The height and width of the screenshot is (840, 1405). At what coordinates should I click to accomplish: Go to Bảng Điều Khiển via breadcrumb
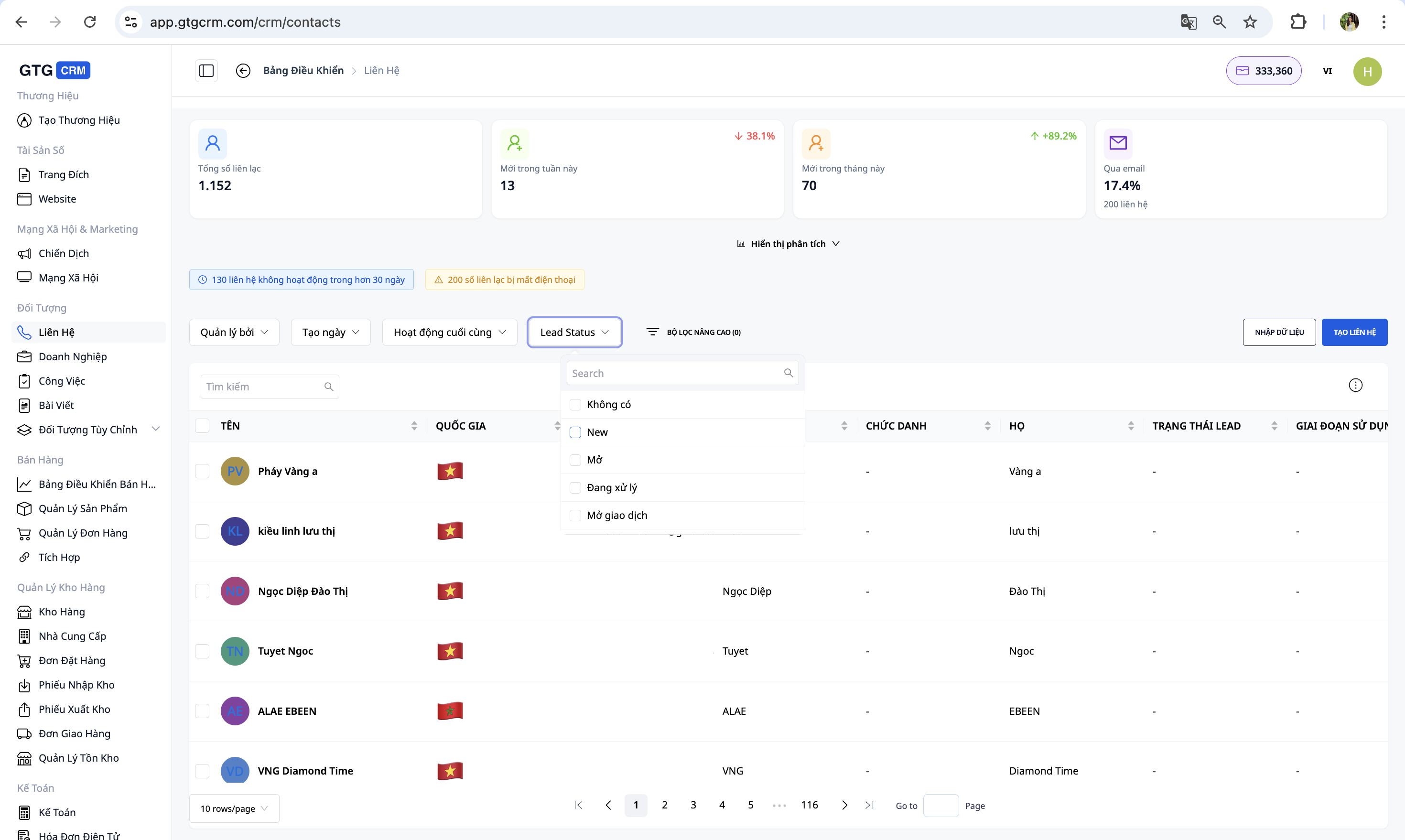[303, 70]
